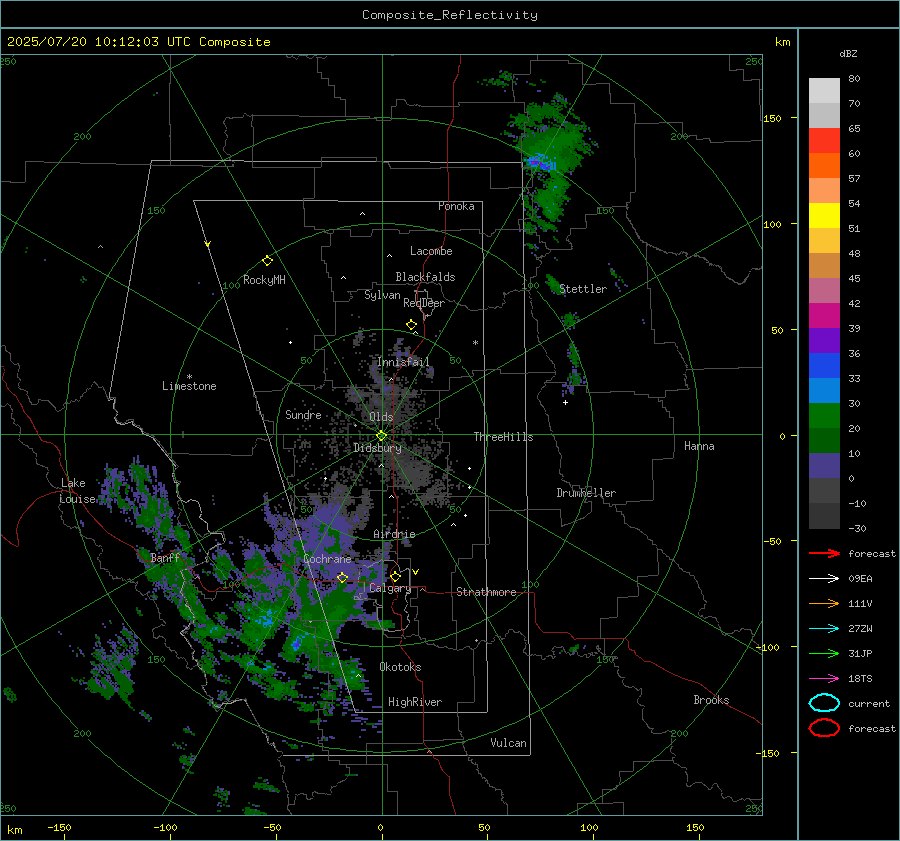Click the Strathmore label
The image size is (900, 841).
click(486, 592)
